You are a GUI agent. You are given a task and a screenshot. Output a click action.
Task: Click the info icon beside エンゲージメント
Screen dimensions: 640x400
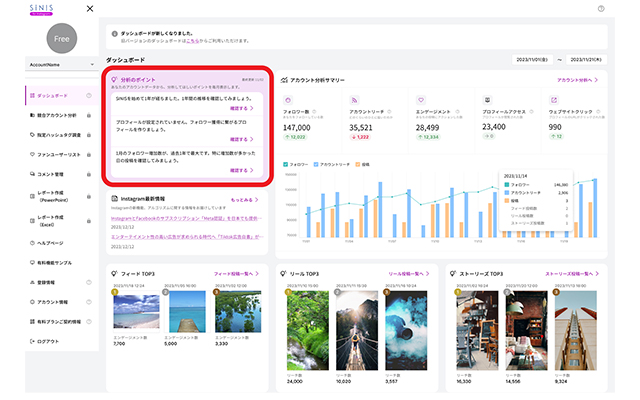pyautogui.click(x=457, y=111)
